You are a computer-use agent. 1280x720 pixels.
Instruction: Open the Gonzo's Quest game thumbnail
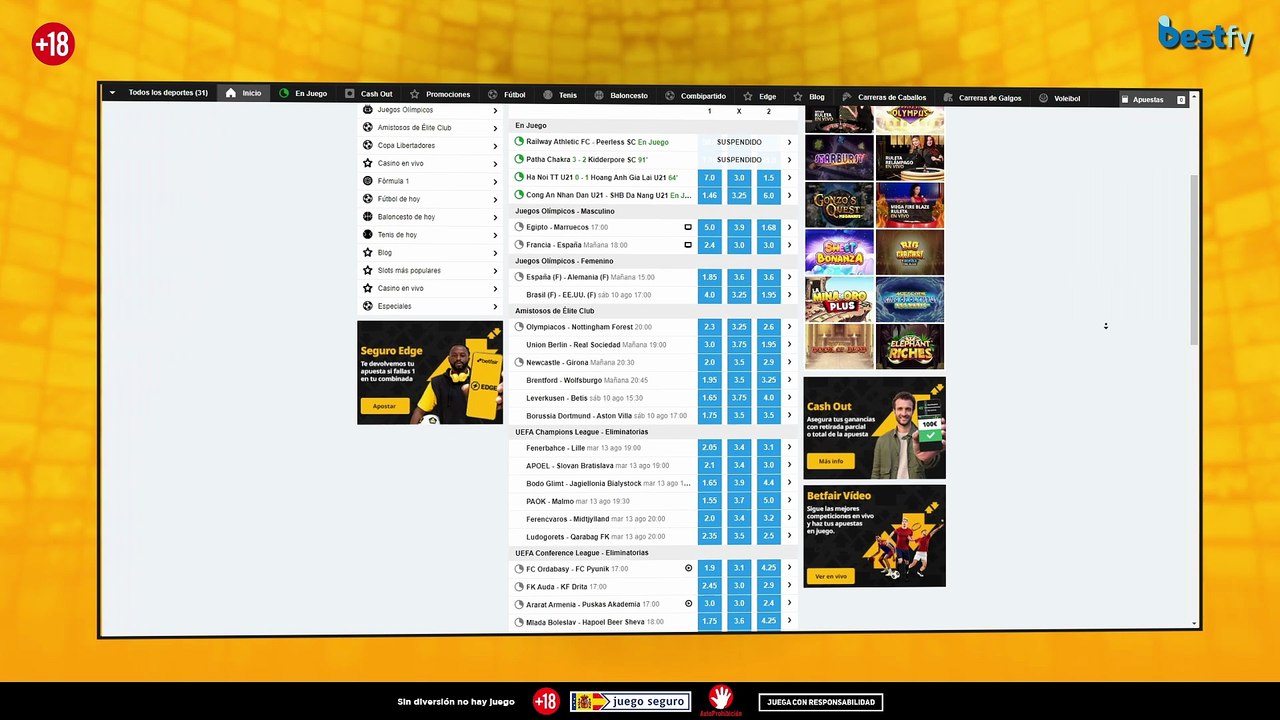pyautogui.click(x=839, y=205)
